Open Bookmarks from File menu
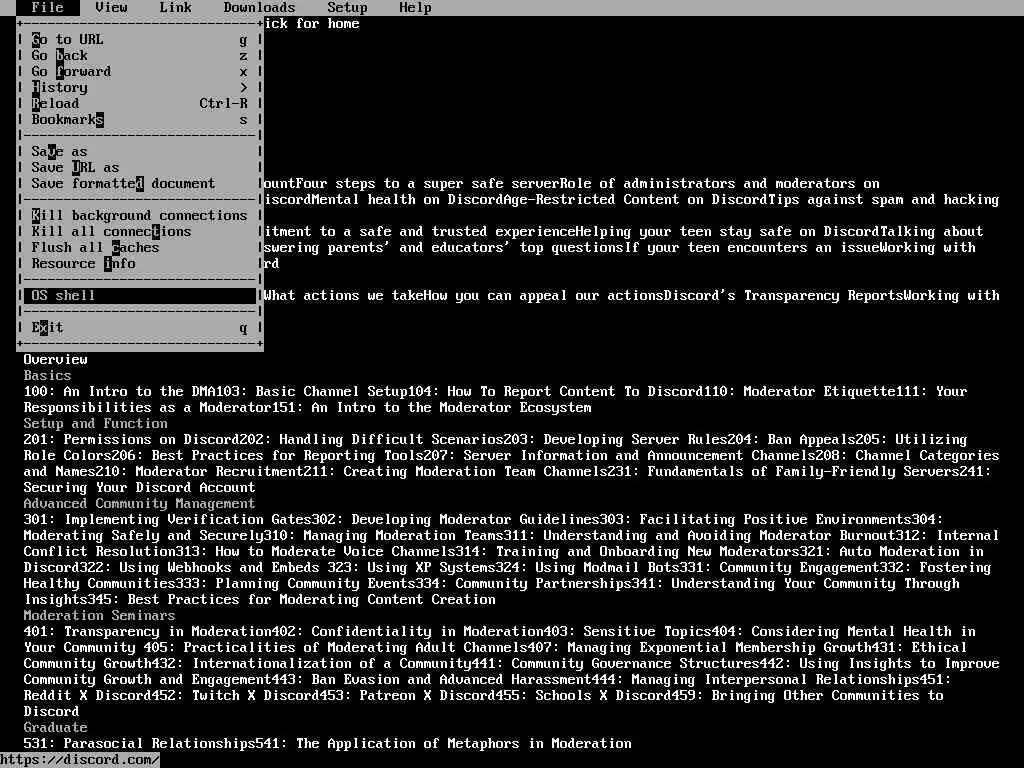 [x=139, y=120]
